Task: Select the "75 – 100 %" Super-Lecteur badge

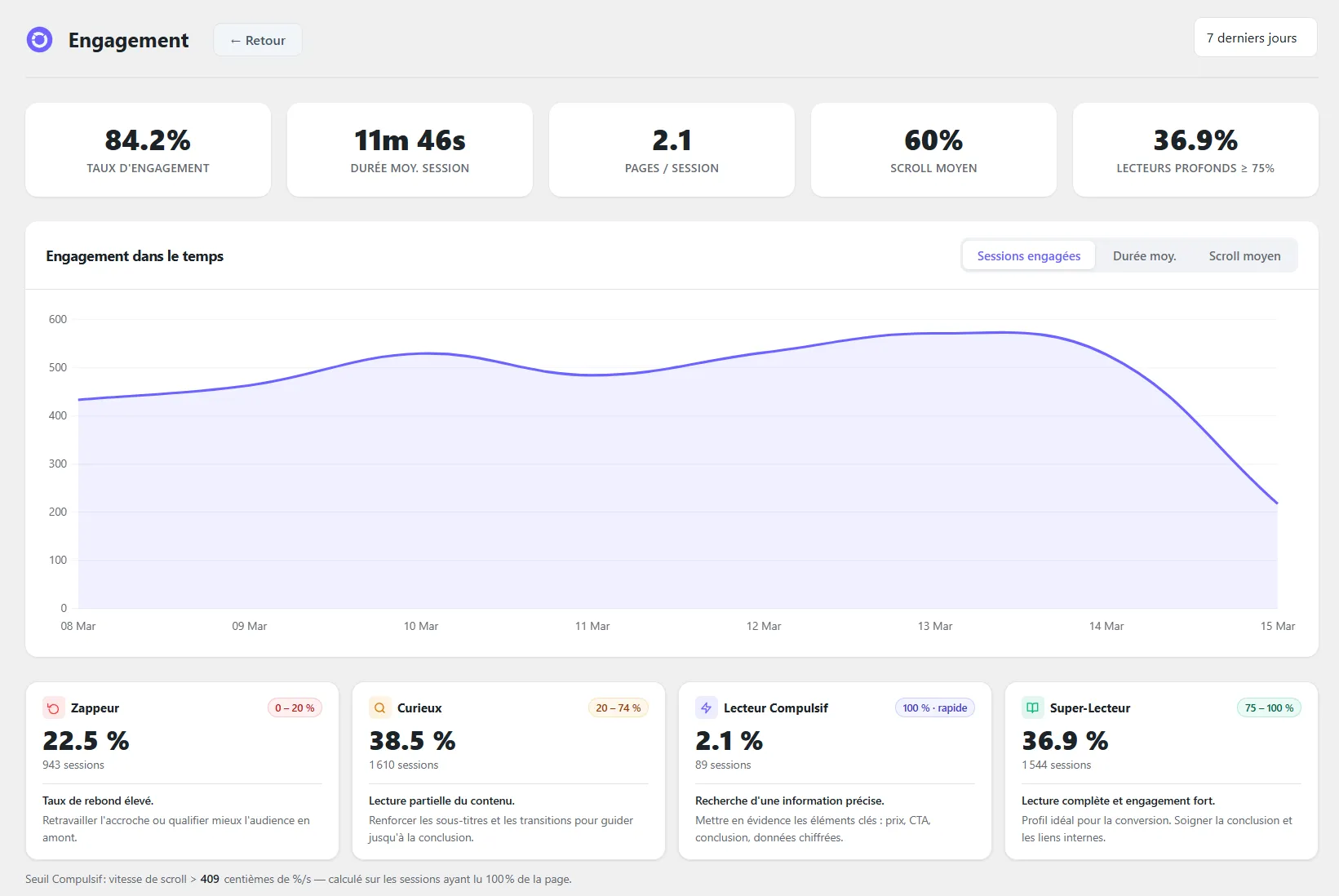Action: pyautogui.click(x=1268, y=707)
